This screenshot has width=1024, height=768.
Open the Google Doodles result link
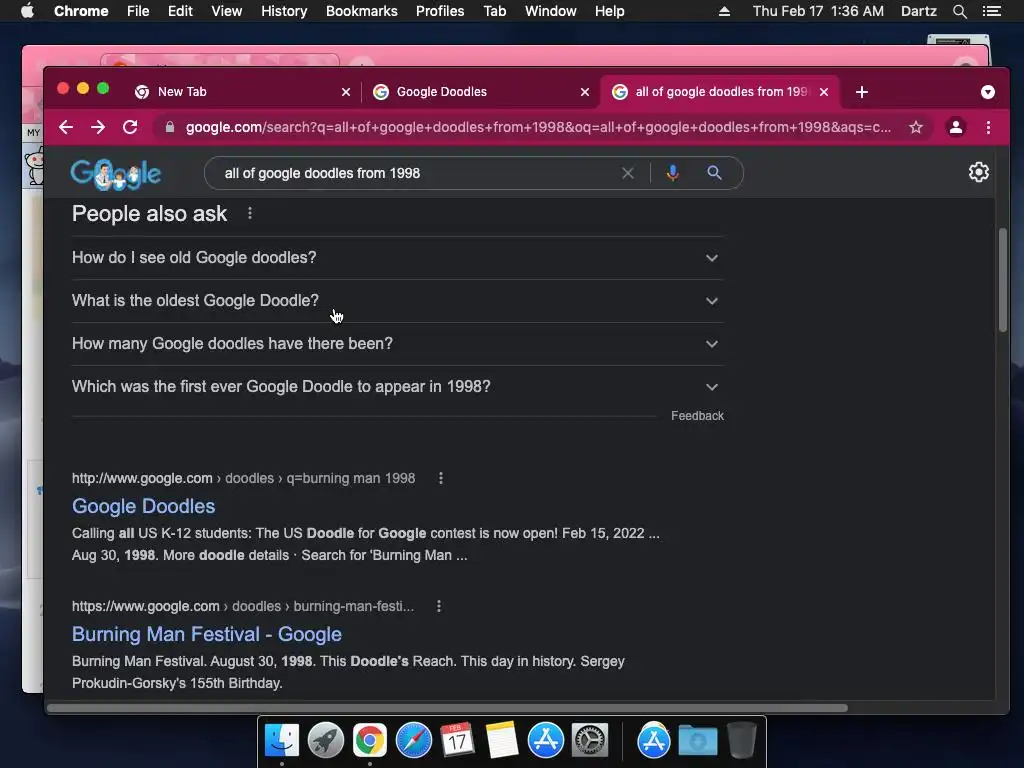144,506
